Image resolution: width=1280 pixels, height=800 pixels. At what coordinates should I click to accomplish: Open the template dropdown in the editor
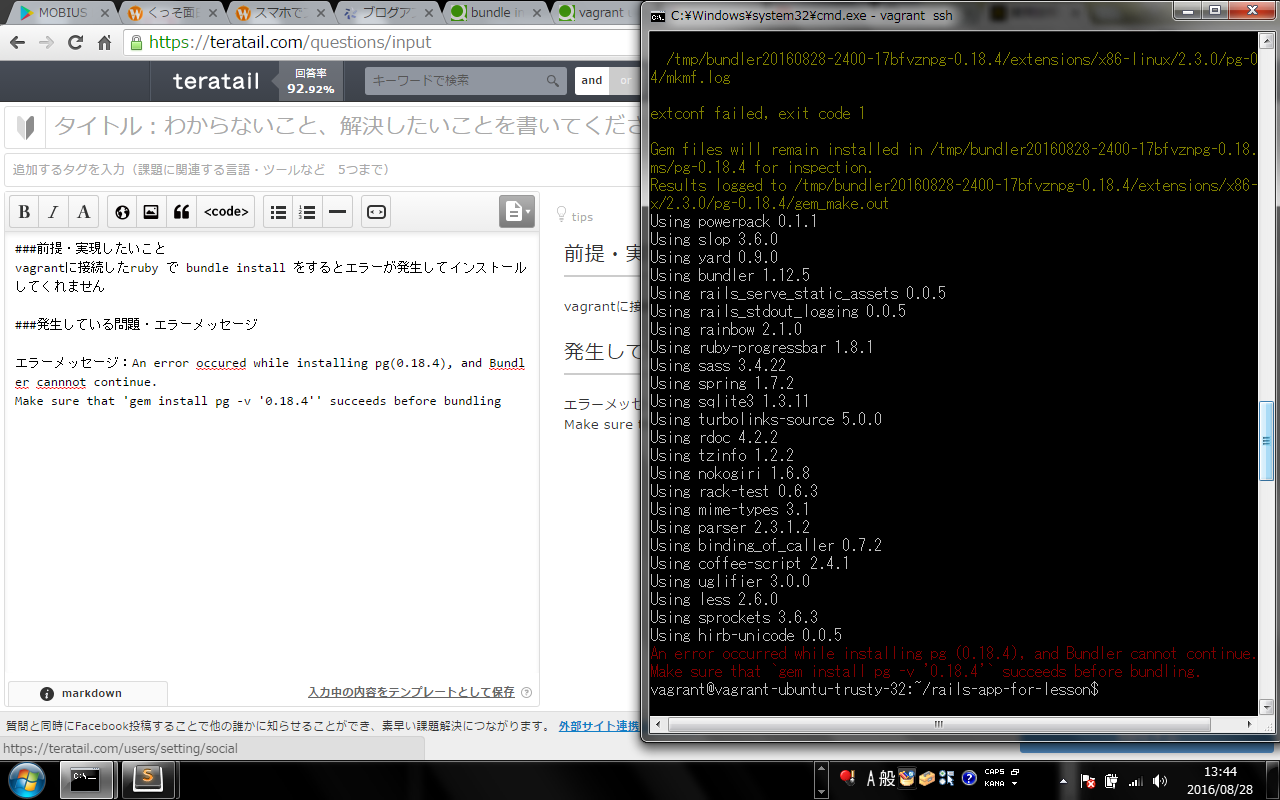click(516, 211)
